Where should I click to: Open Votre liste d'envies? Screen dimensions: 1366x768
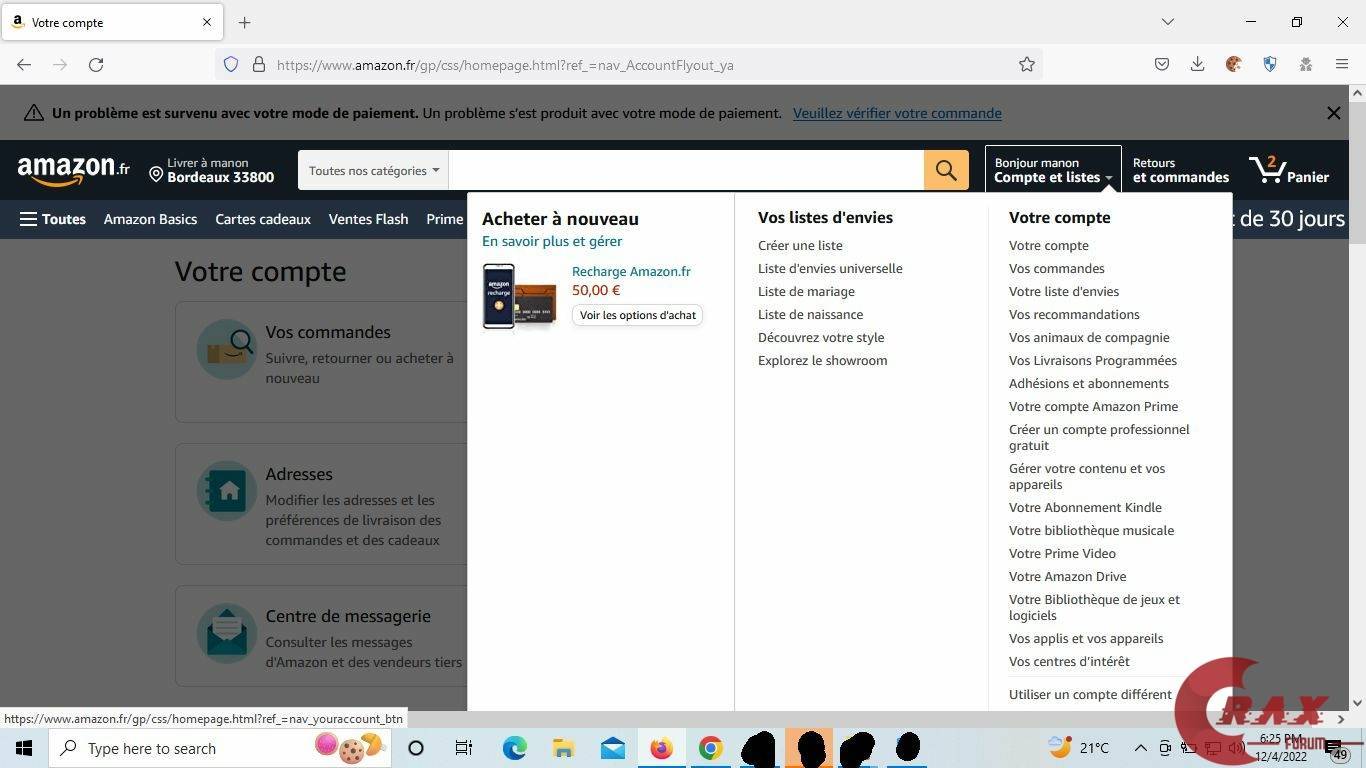tap(1064, 291)
